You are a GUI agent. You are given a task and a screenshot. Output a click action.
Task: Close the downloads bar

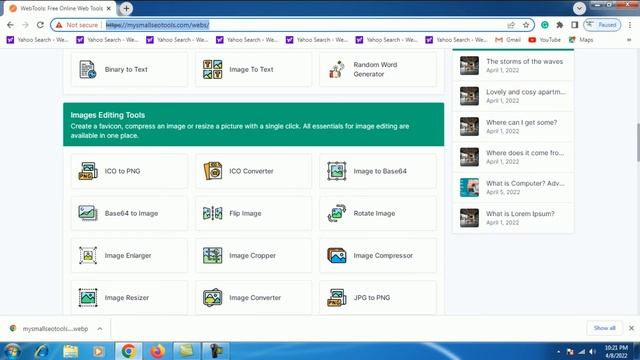click(631, 328)
